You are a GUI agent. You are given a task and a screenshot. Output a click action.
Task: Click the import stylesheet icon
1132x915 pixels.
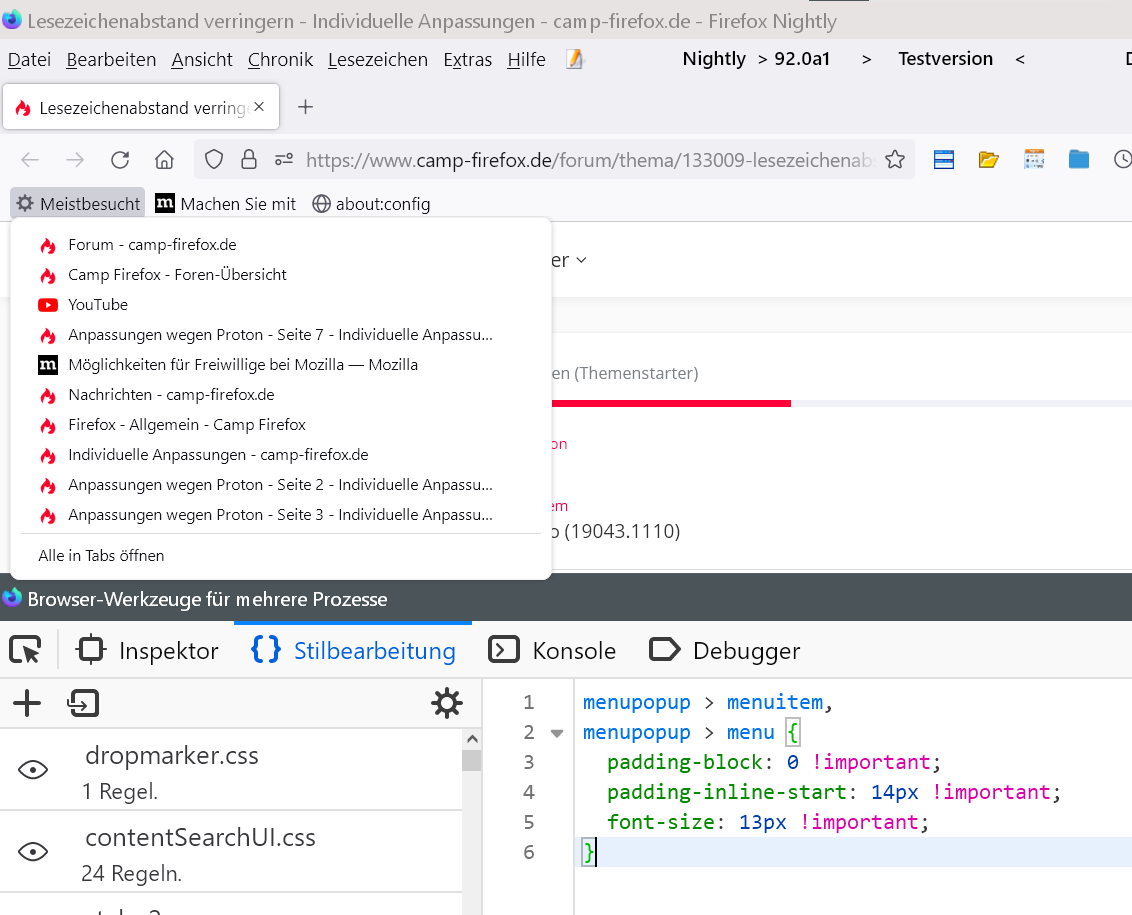82,704
